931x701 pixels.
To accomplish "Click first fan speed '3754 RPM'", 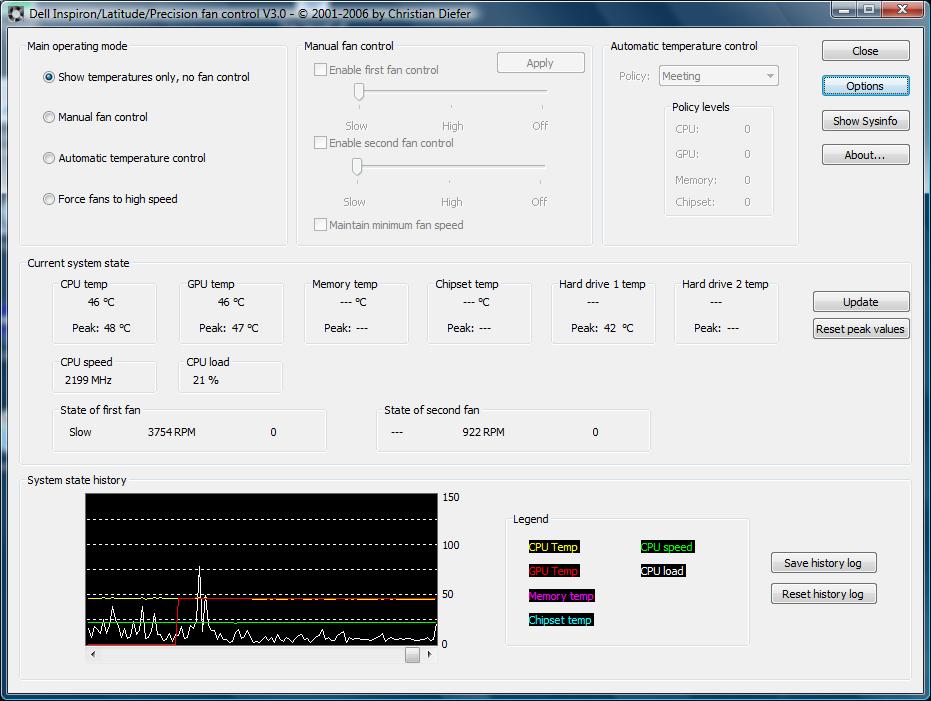I will (172, 432).
